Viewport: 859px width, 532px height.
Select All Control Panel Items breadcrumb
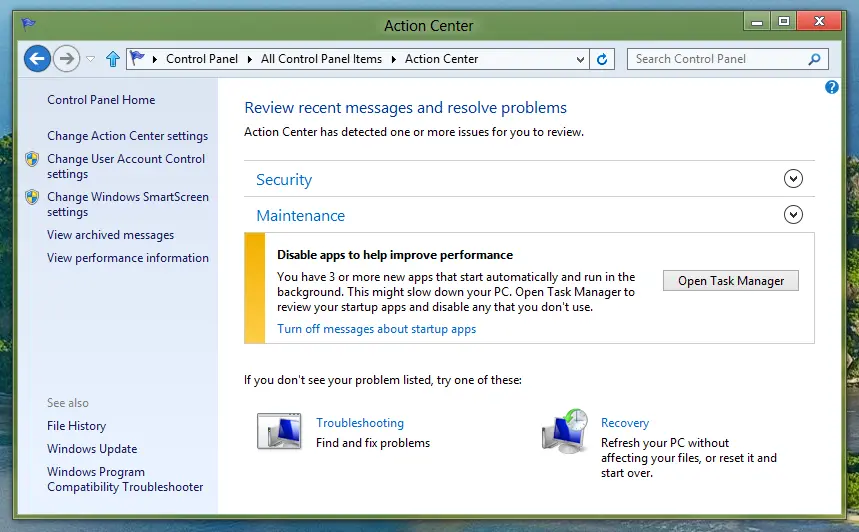[321, 59]
